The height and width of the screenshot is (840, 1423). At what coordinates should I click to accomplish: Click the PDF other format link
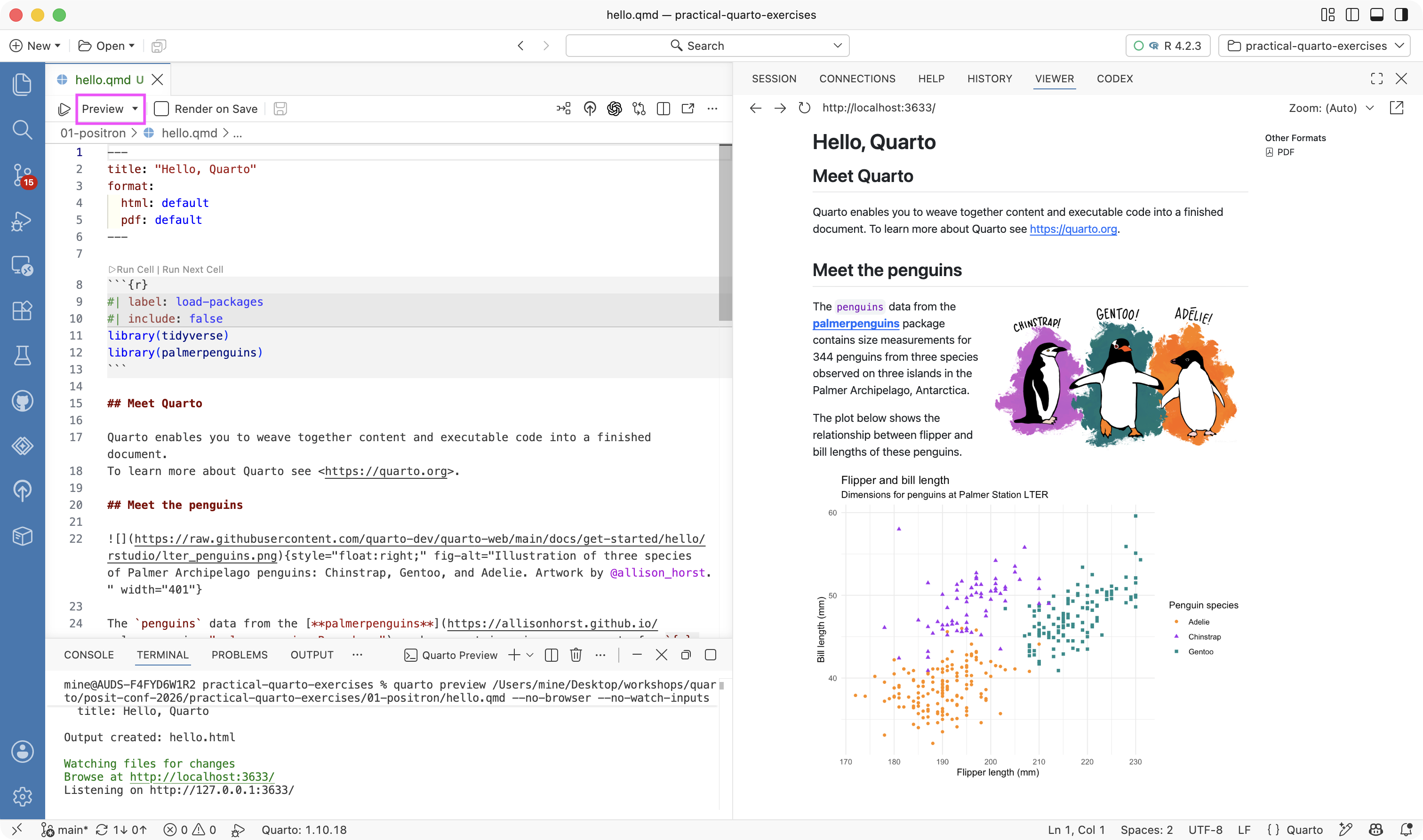[1280, 152]
